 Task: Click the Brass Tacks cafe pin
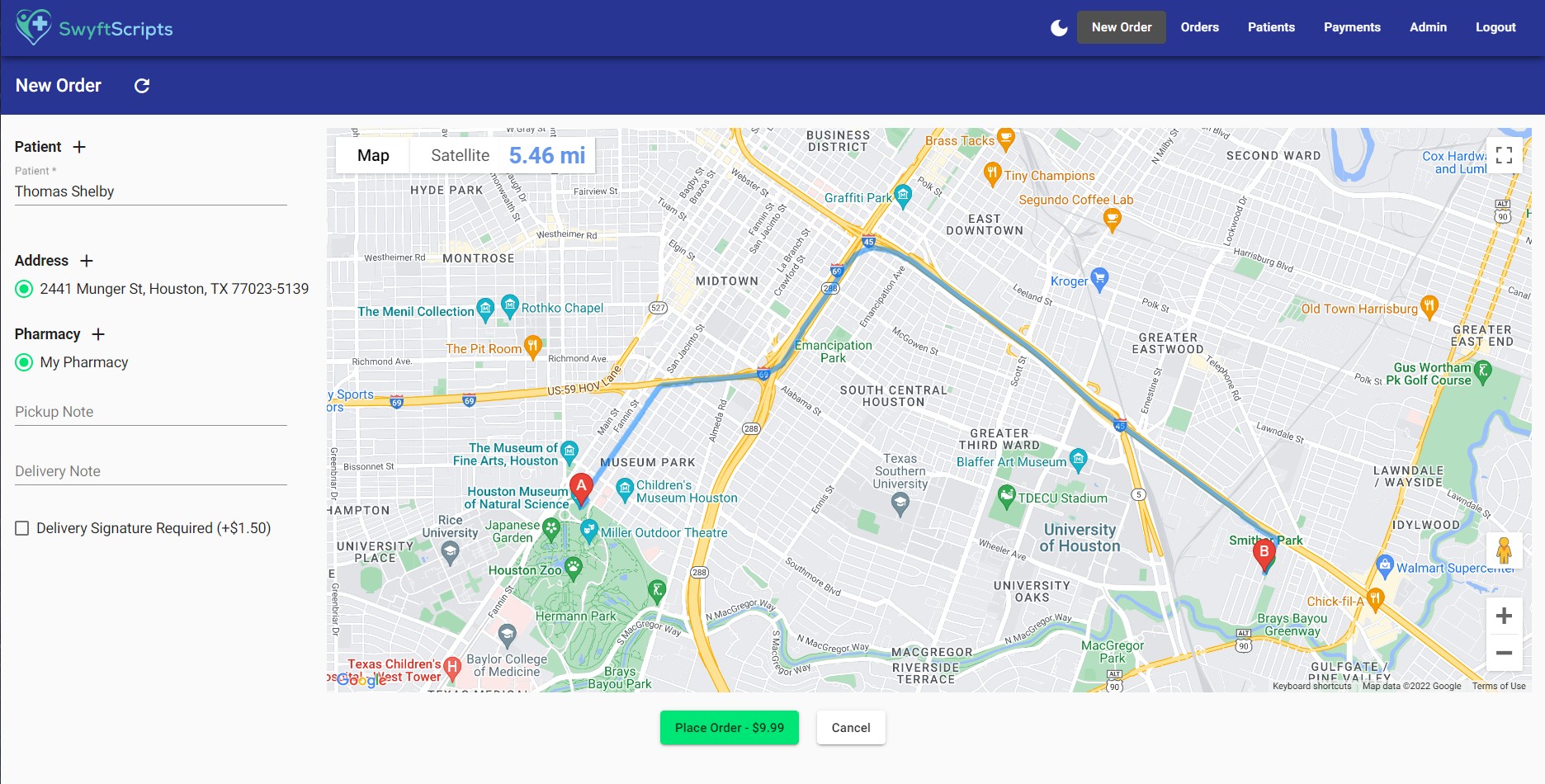[x=1005, y=139]
